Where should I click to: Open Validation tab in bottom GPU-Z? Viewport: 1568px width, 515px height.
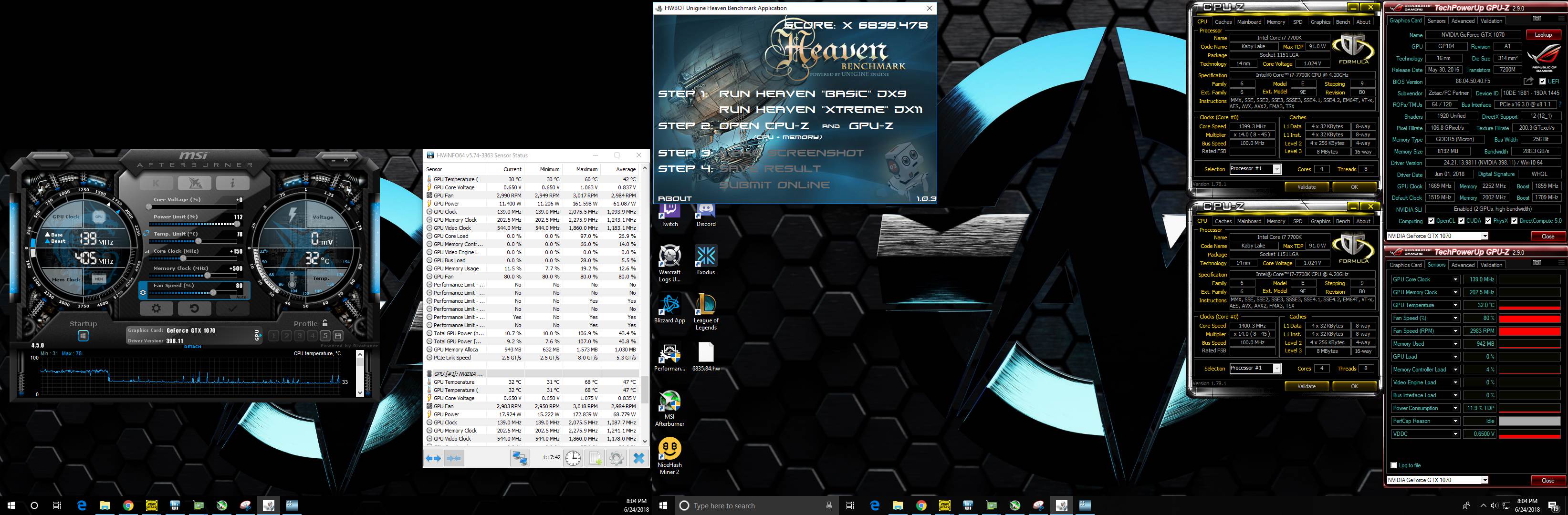1491,265
